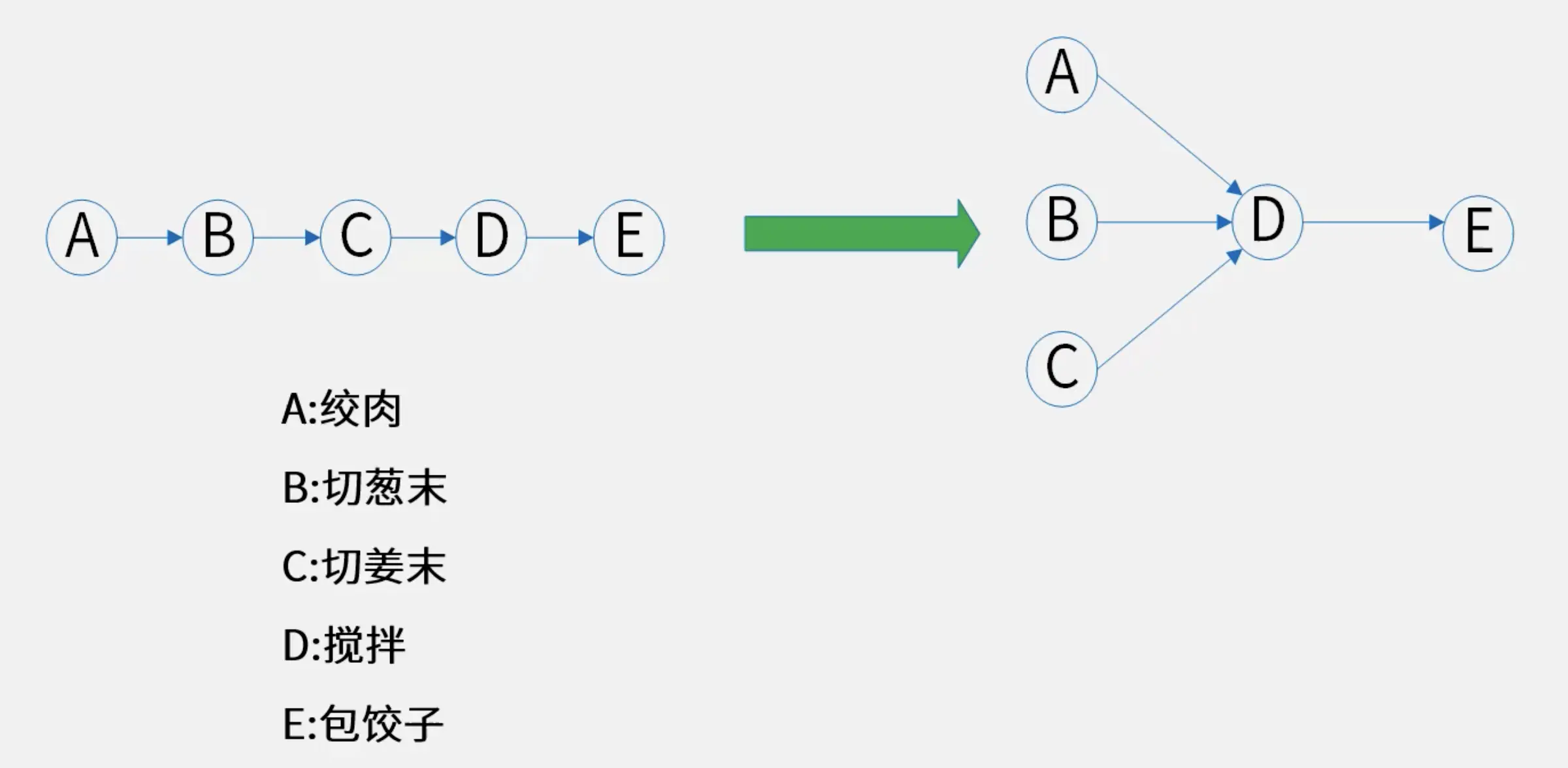Click node E ending the left chain
The height and width of the screenshot is (768, 1568).
(x=629, y=237)
